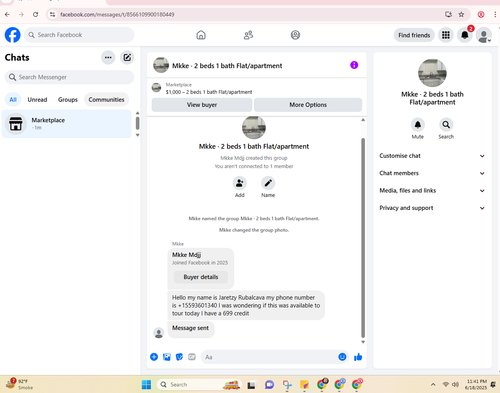Click the Facebook logo icon

pos(13,35)
